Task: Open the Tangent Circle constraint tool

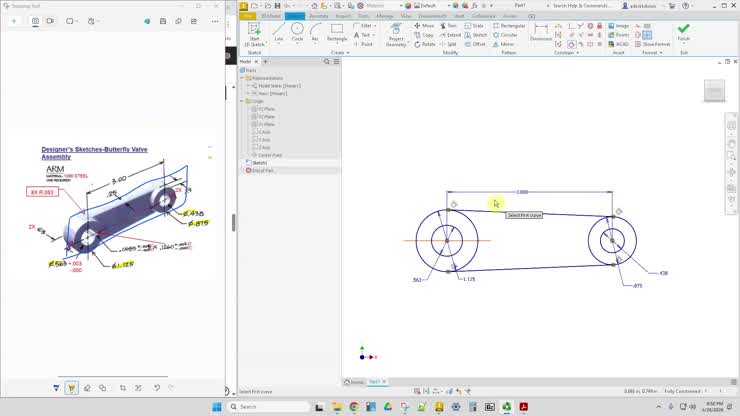Action: click(x=572, y=44)
